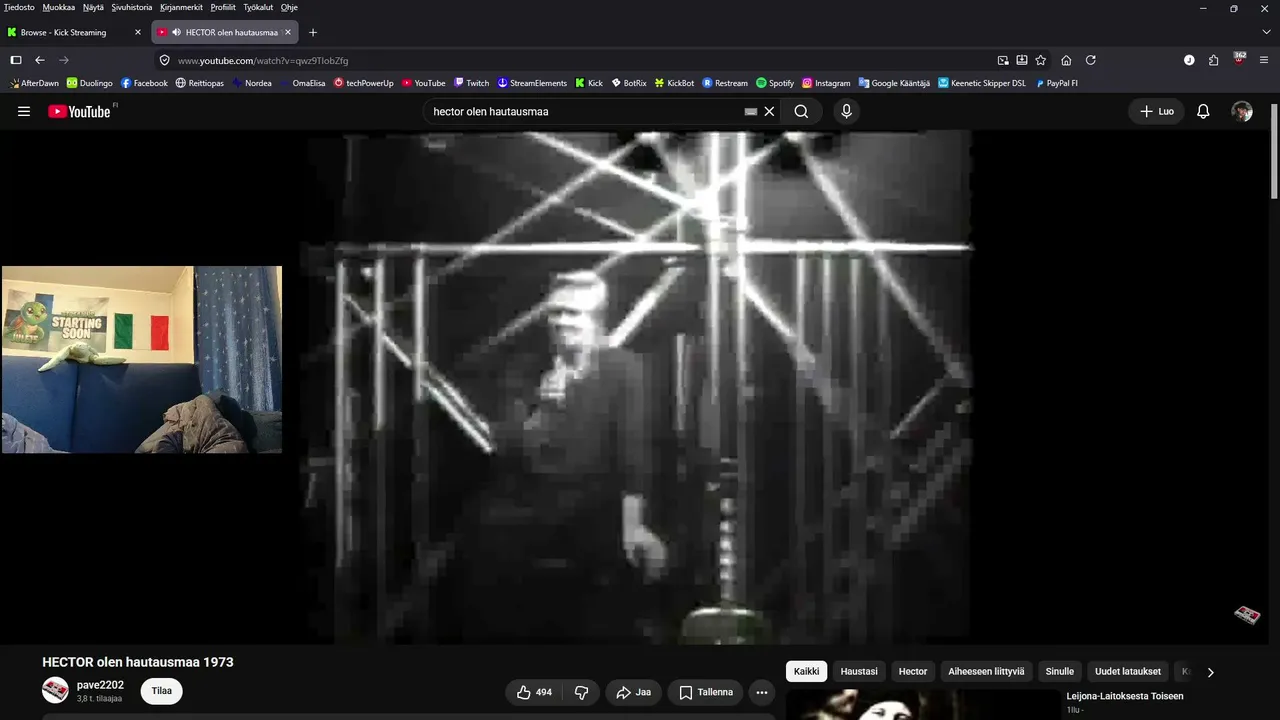Start voice search with the microphone
Image resolution: width=1280 pixels, height=720 pixels.
click(x=846, y=111)
